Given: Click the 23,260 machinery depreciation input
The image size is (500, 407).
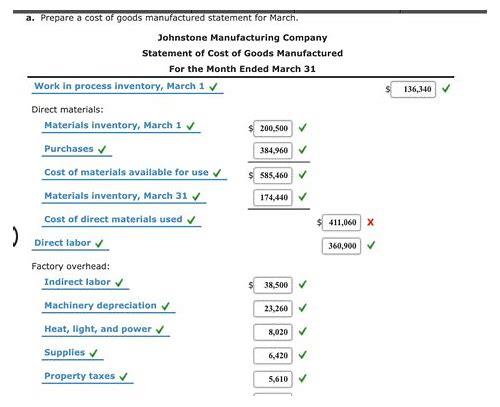Looking at the screenshot, I should click(x=273, y=308).
